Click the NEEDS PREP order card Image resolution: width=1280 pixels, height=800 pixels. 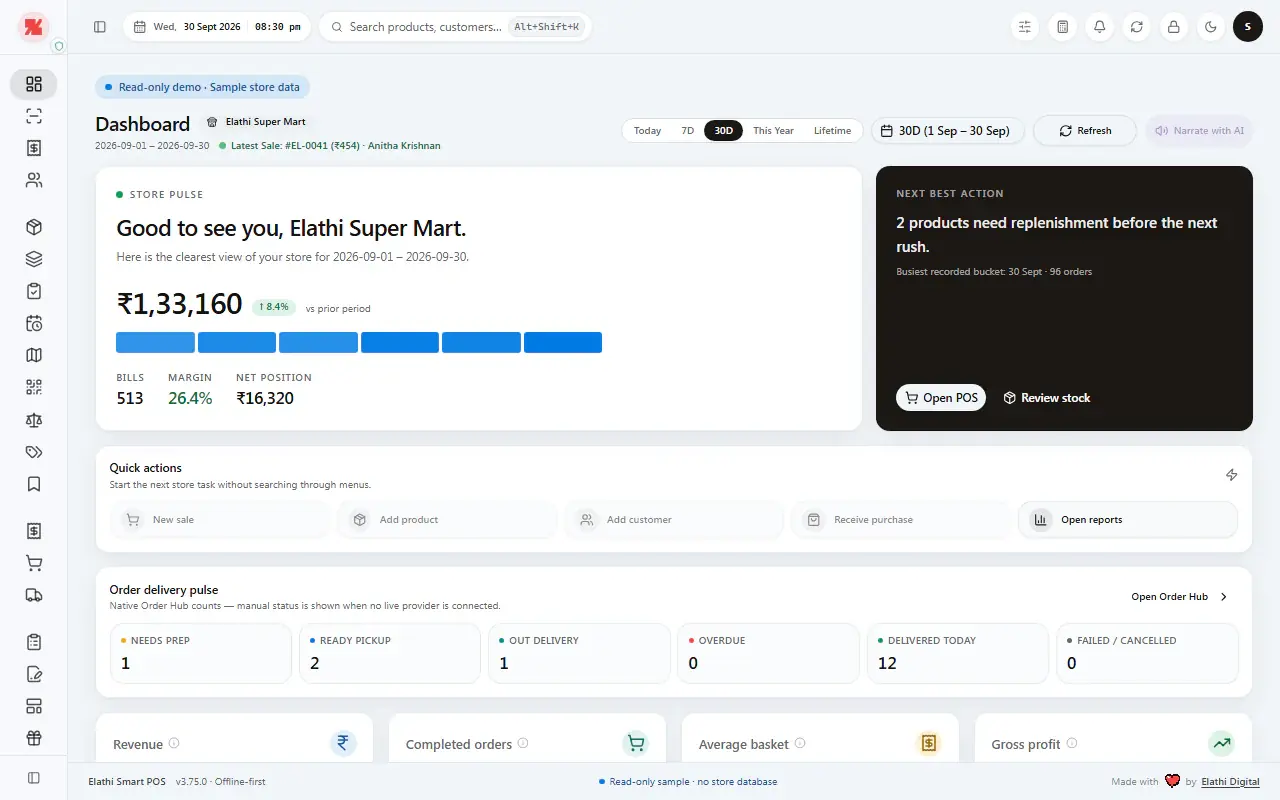(201, 653)
